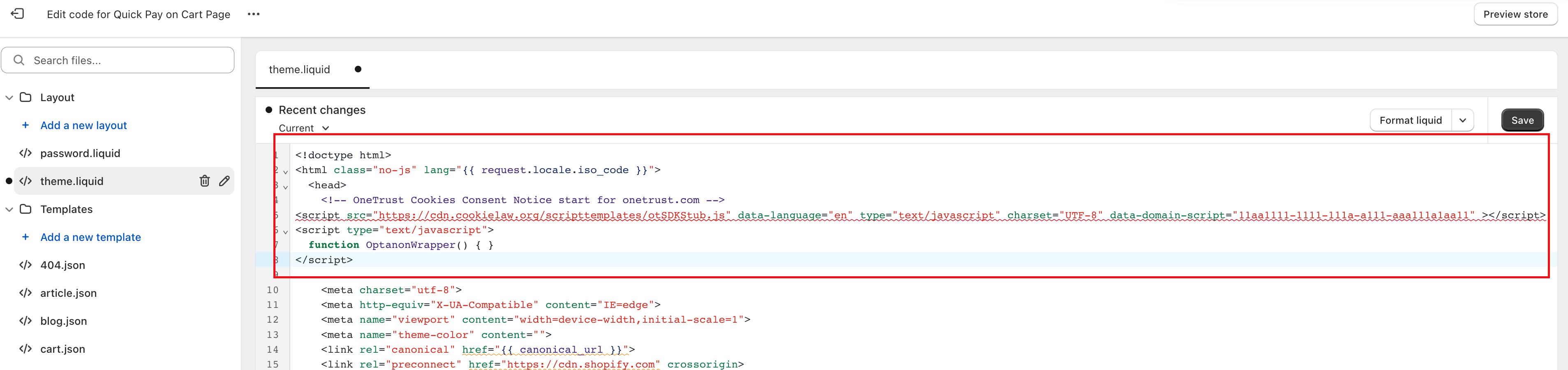Collapse the Templates folder chevron
1568x370 pixels.
point(9,209)
